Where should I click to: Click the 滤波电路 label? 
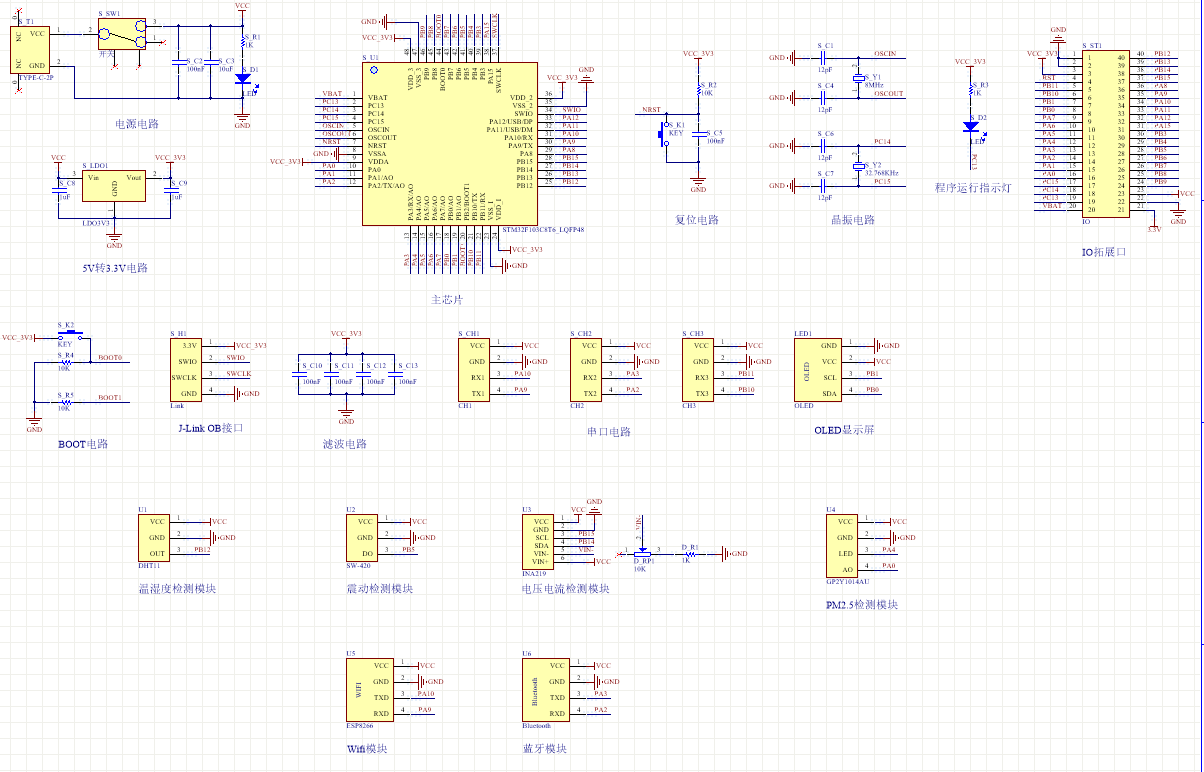click(x=345, y=443)
